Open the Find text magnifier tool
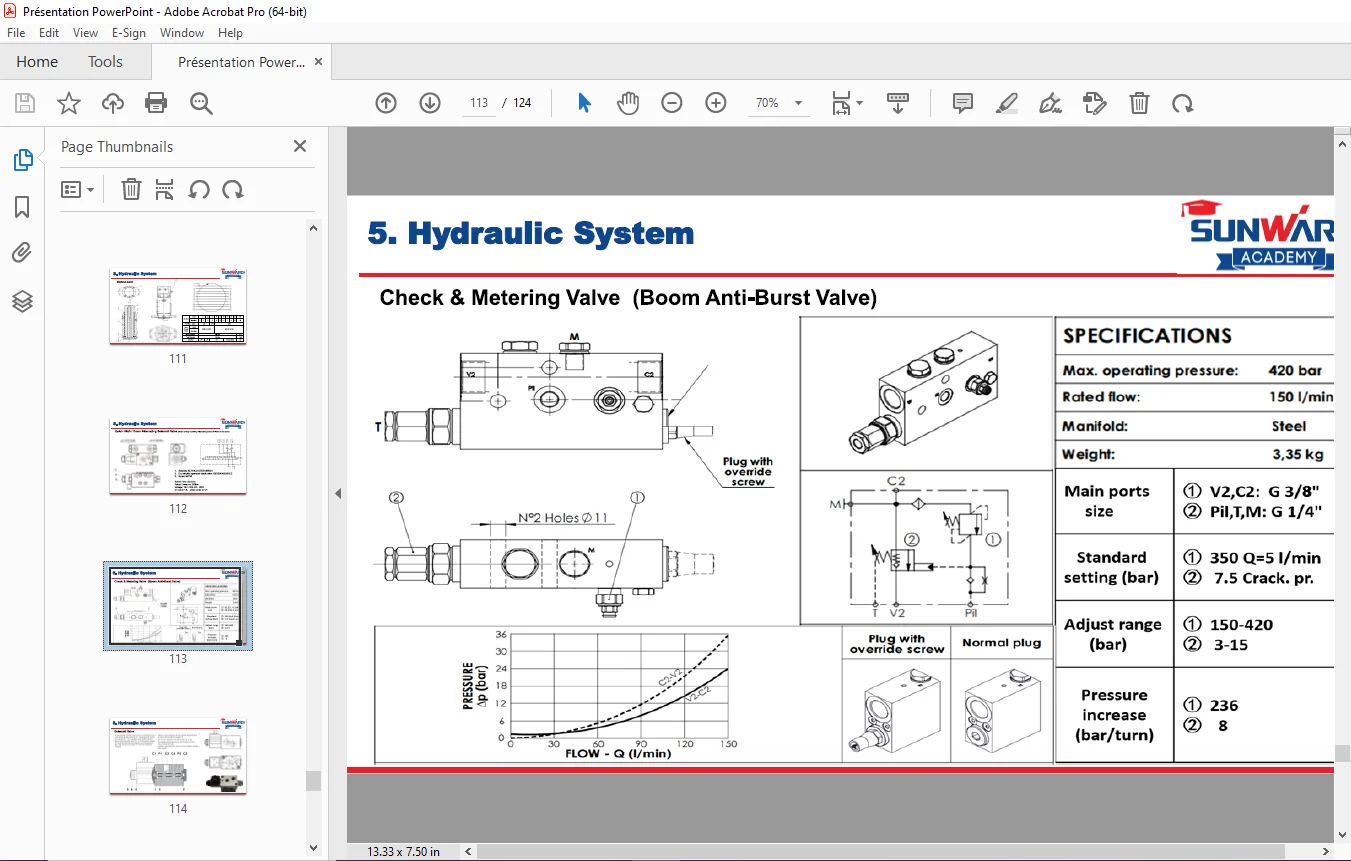This screenshot has width=1351, height=861. tap(201, 103)
